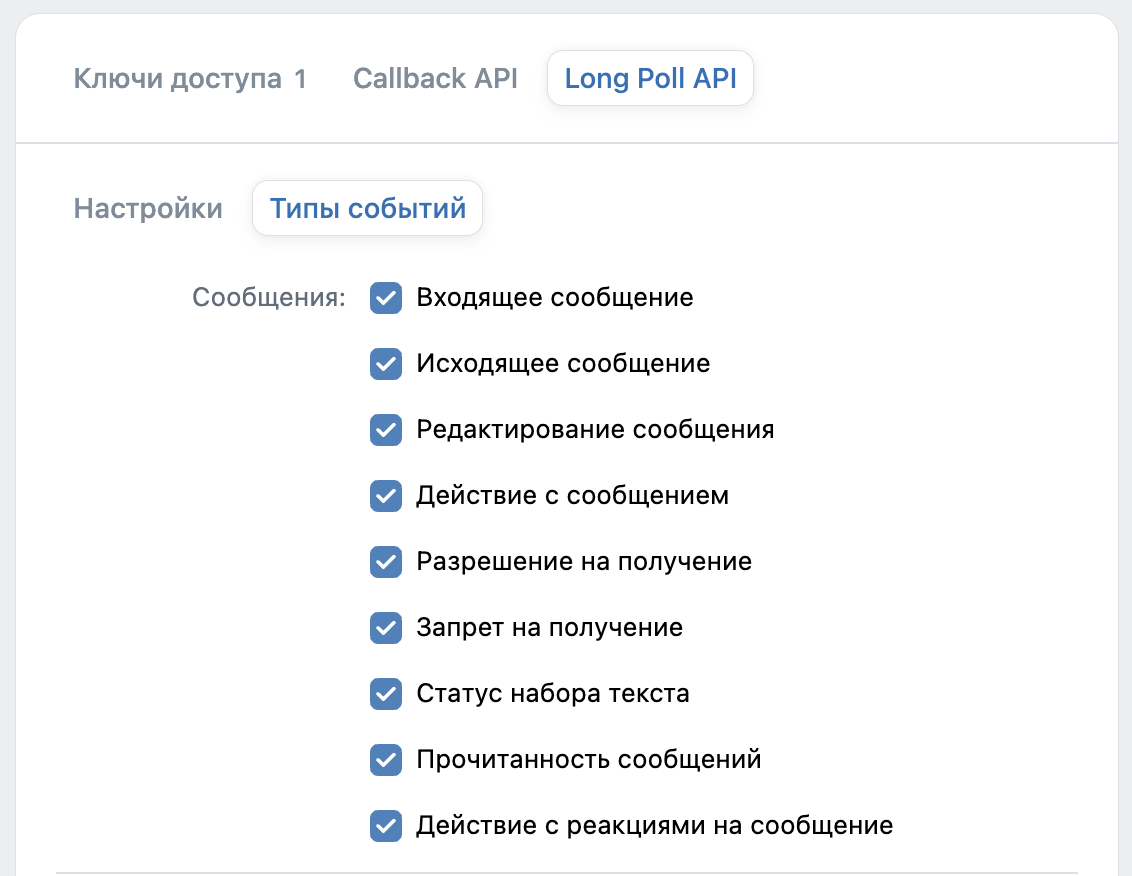This screenshot has width=1132, height=876.
Task: Uncheck the Запрет на получение checkbox
Action: click(386, 628)
